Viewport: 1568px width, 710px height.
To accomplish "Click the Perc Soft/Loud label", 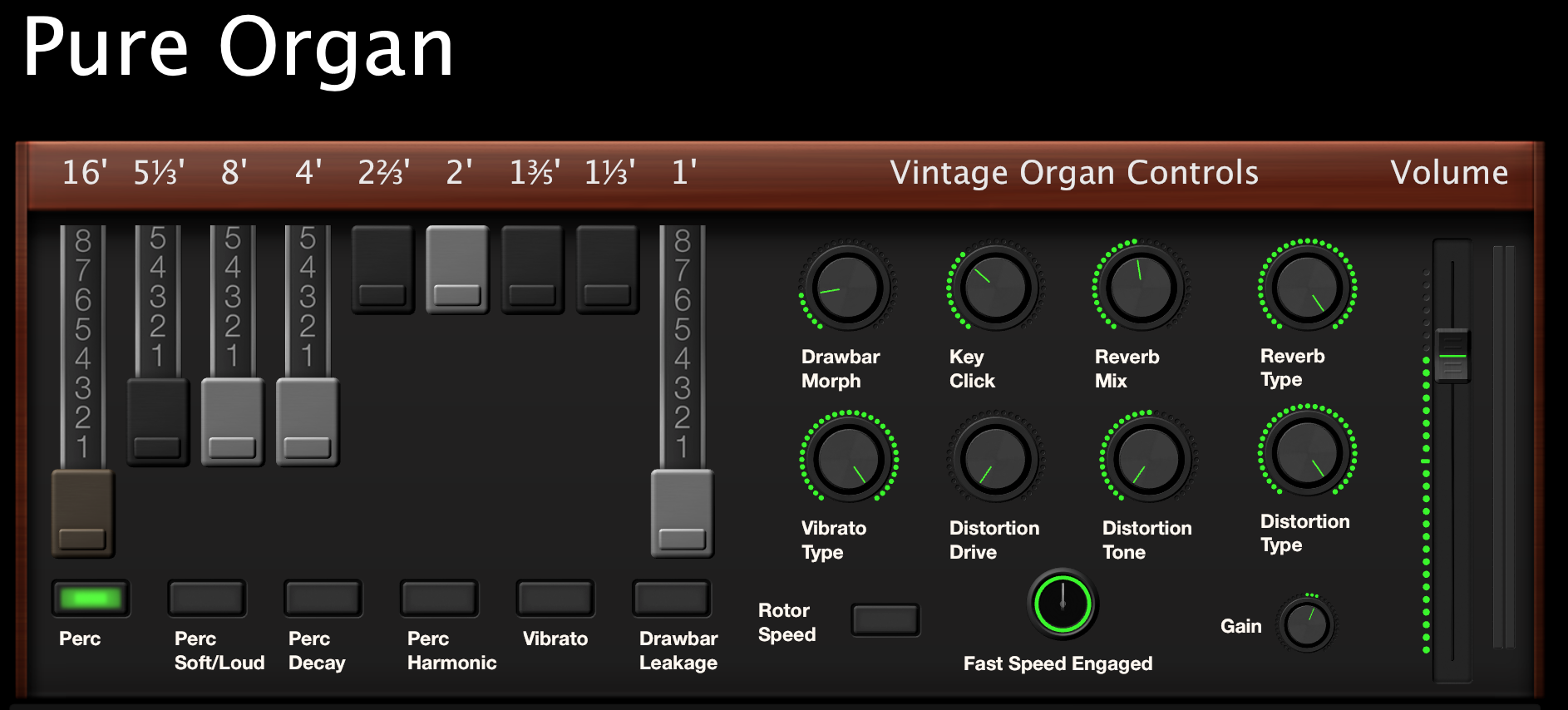I will pyautogui.click(x=219, y=651).
